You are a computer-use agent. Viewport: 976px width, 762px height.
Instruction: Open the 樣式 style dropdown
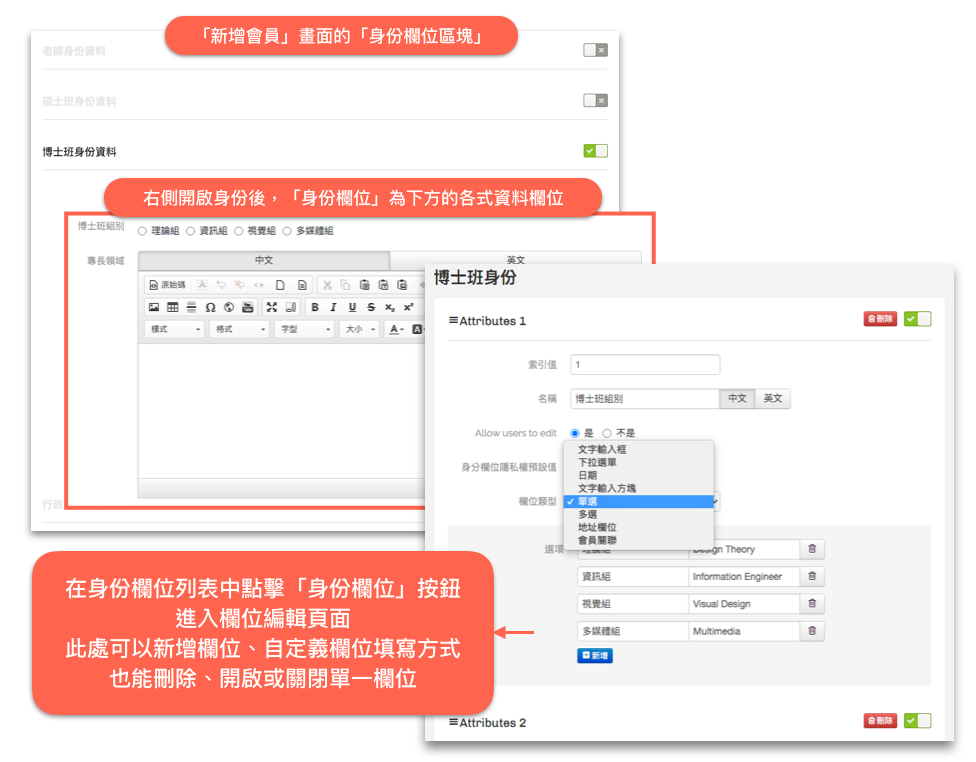coord(175,329)
